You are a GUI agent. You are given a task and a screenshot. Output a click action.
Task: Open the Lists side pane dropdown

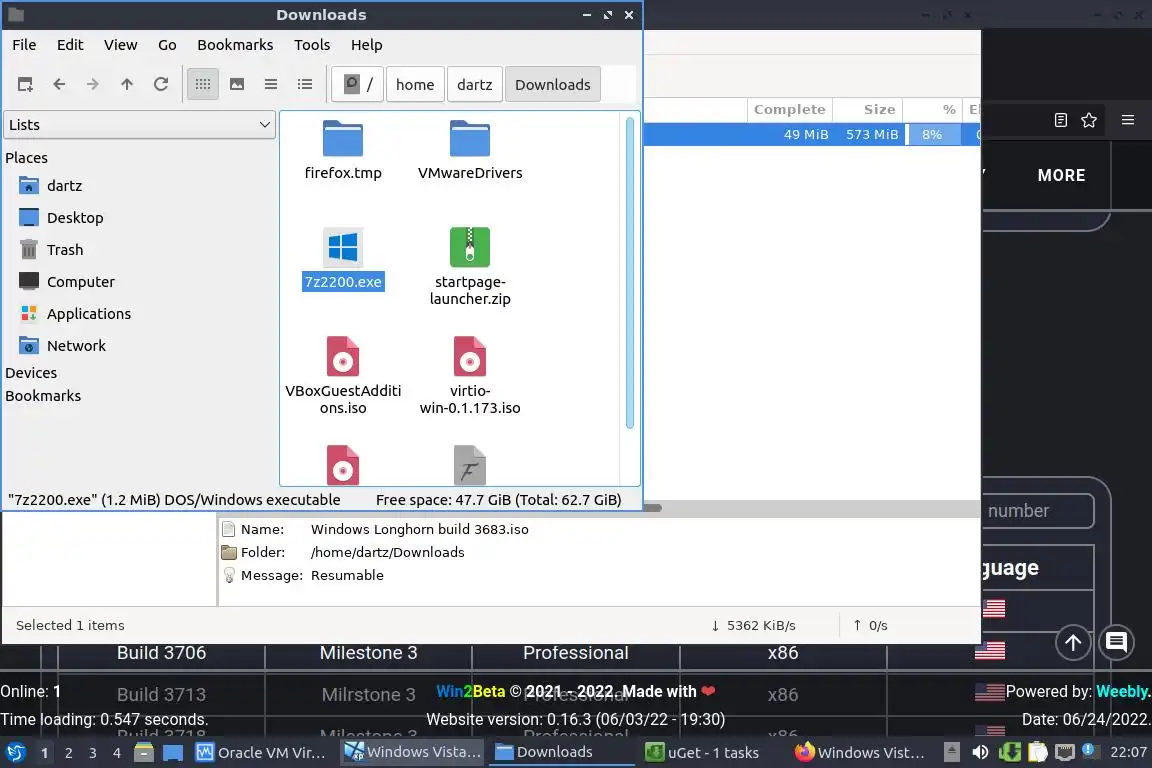140,125
